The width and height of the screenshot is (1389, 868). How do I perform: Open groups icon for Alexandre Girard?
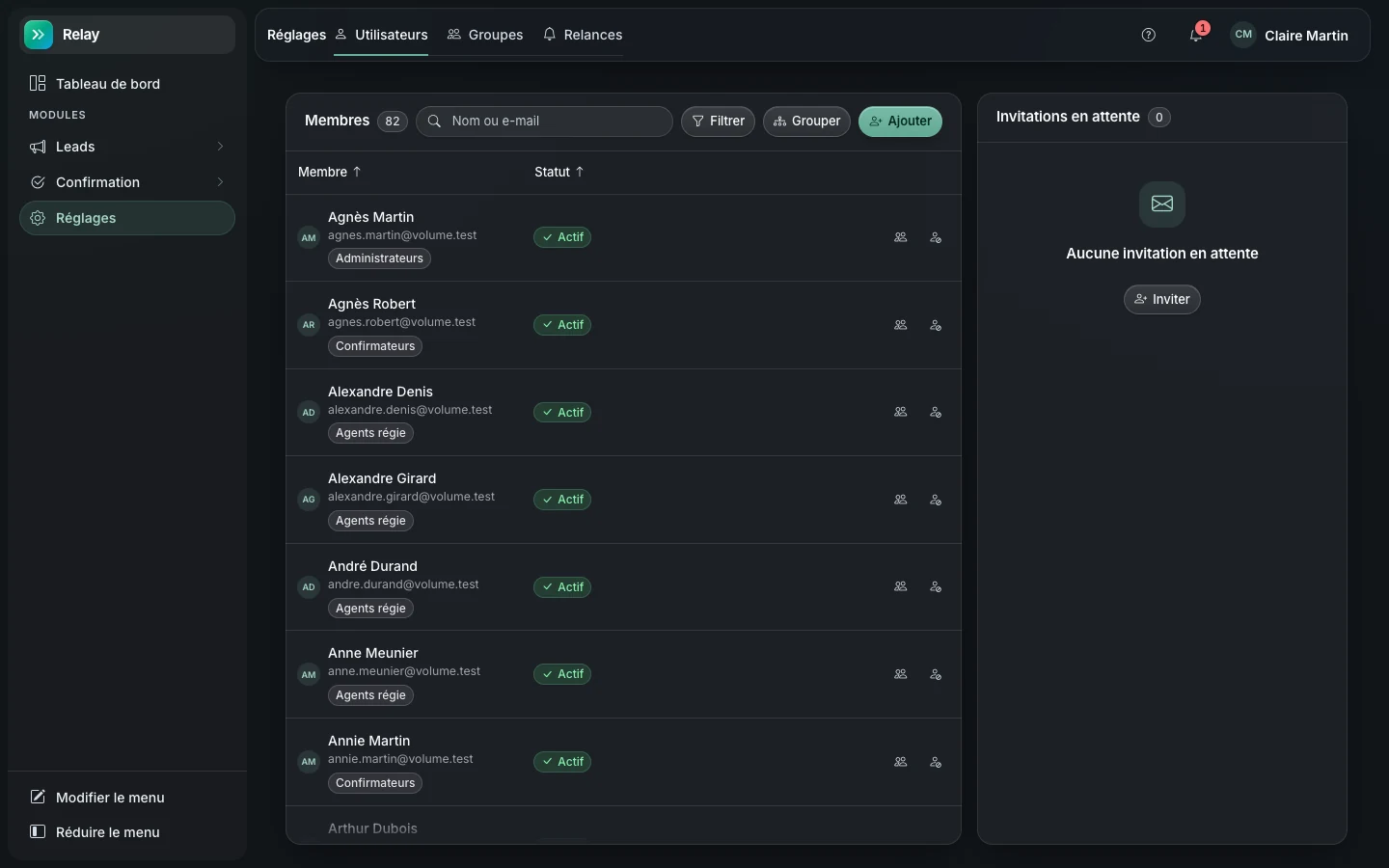click(901, 500)
